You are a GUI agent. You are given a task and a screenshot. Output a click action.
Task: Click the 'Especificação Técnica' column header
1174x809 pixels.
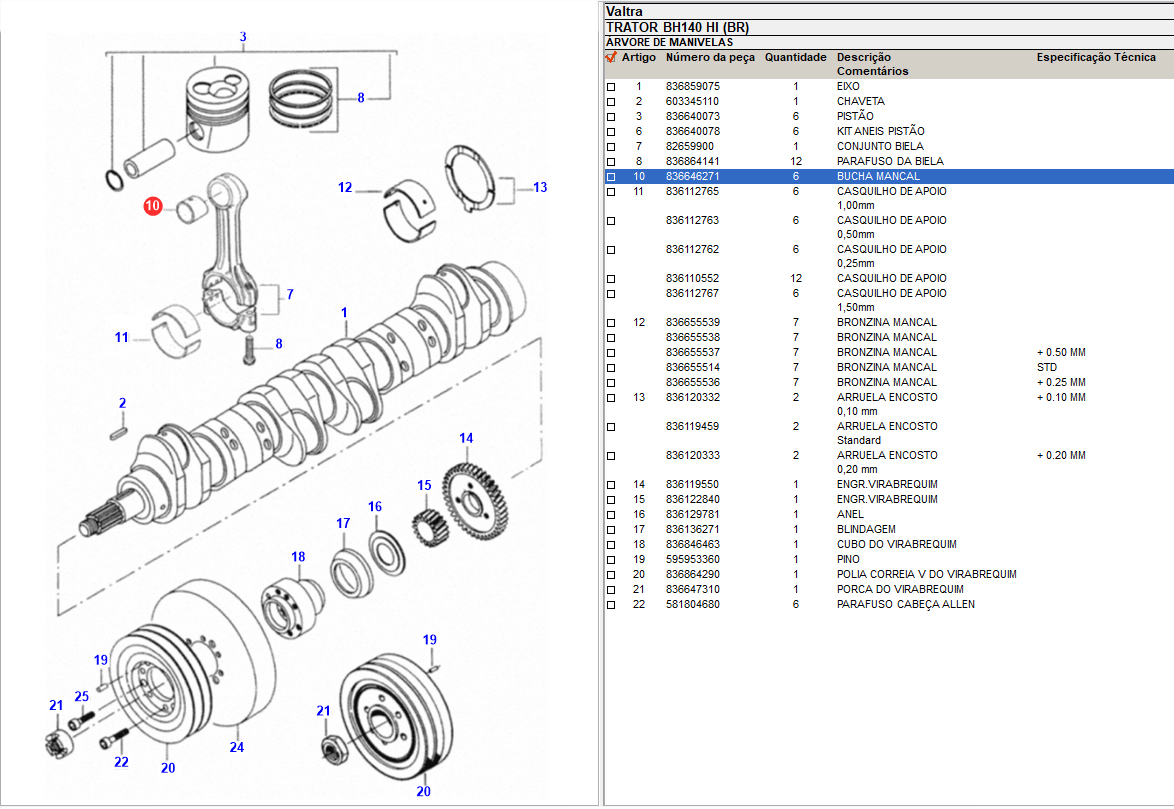point(1095,58)
